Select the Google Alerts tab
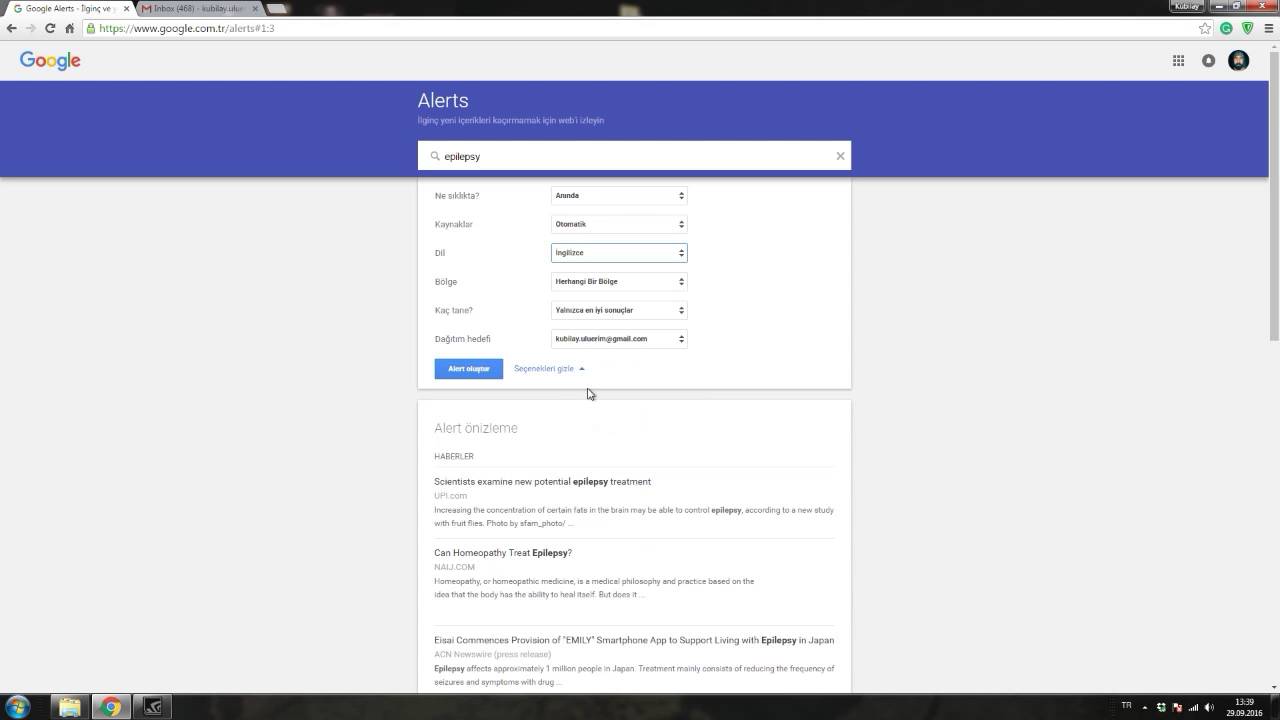1280x720 pixels. click(x=68, y=8)
